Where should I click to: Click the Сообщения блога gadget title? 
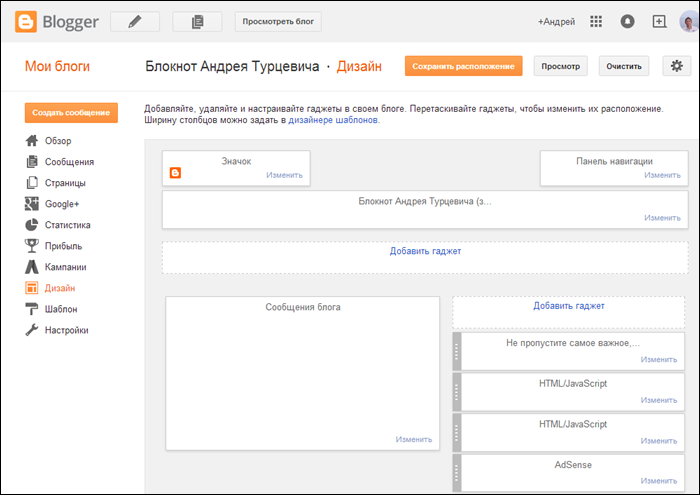click(x=303, y=307)
